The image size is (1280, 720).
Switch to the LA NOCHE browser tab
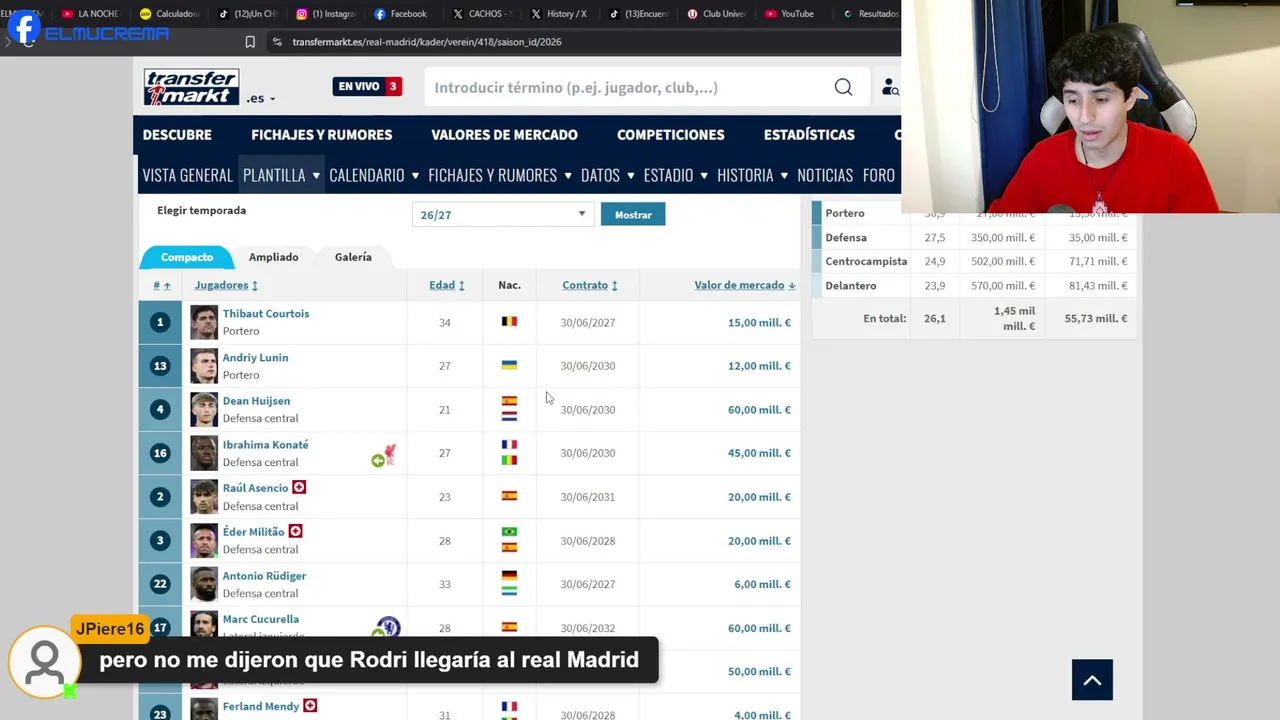coord(90,14)
